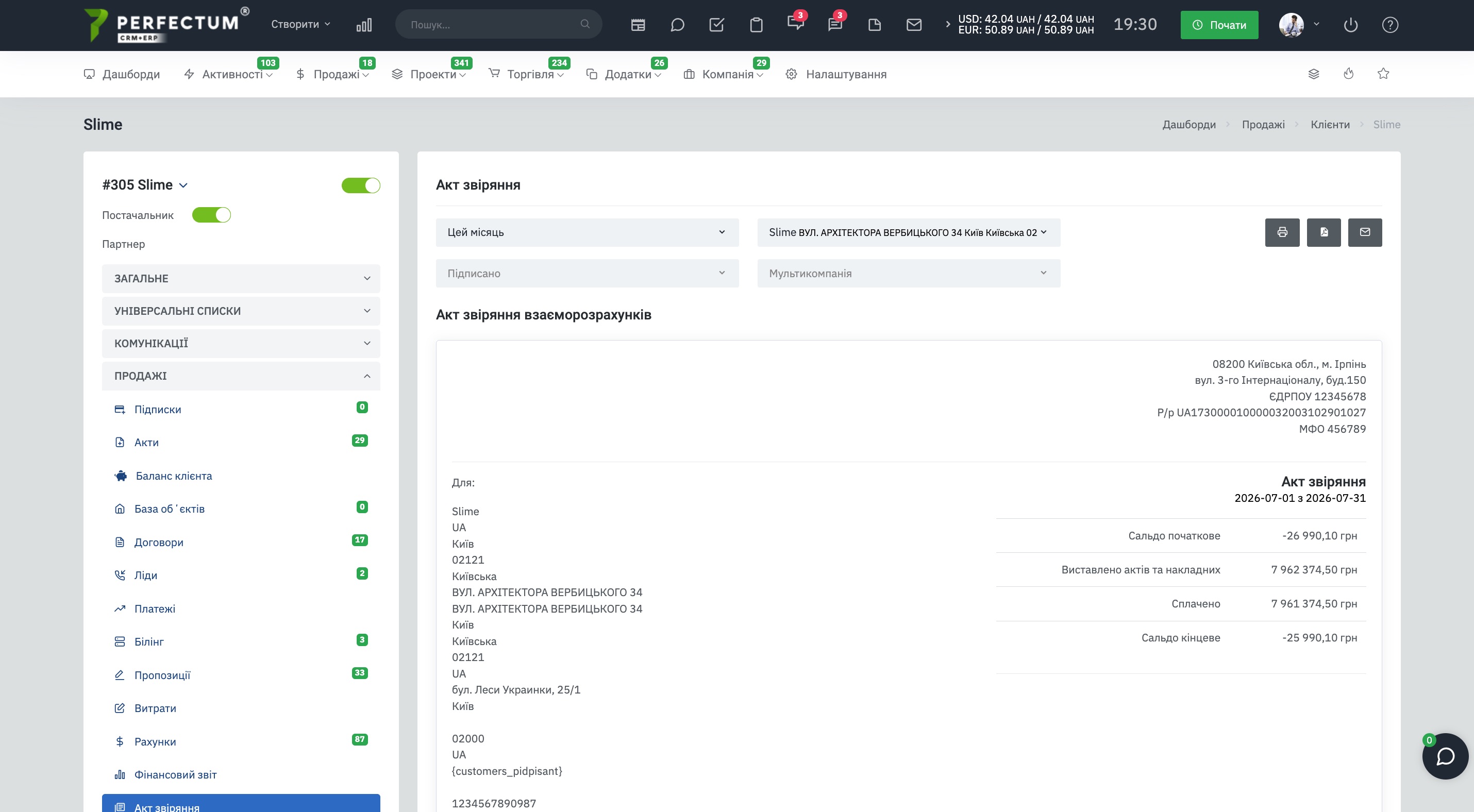This screenshot has height=812, width=1474.
Task: Open the Продажі top menu
Action: pyautogui.click(x=332, y=74)
